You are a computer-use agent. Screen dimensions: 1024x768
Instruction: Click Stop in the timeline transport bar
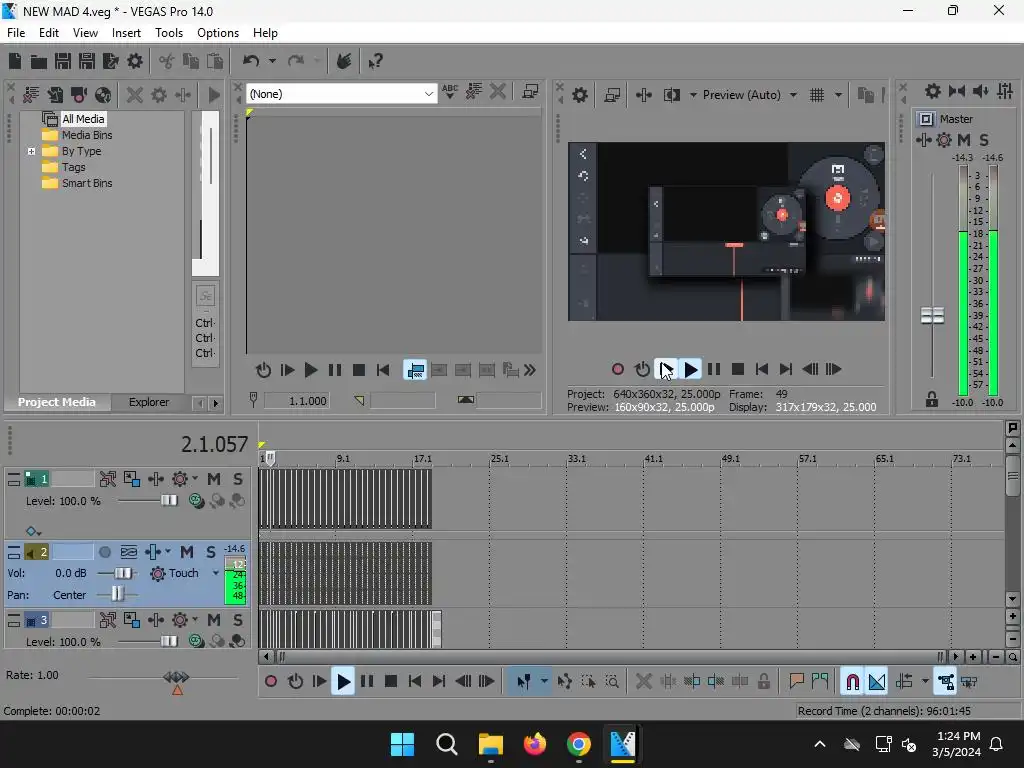point(391,682)
